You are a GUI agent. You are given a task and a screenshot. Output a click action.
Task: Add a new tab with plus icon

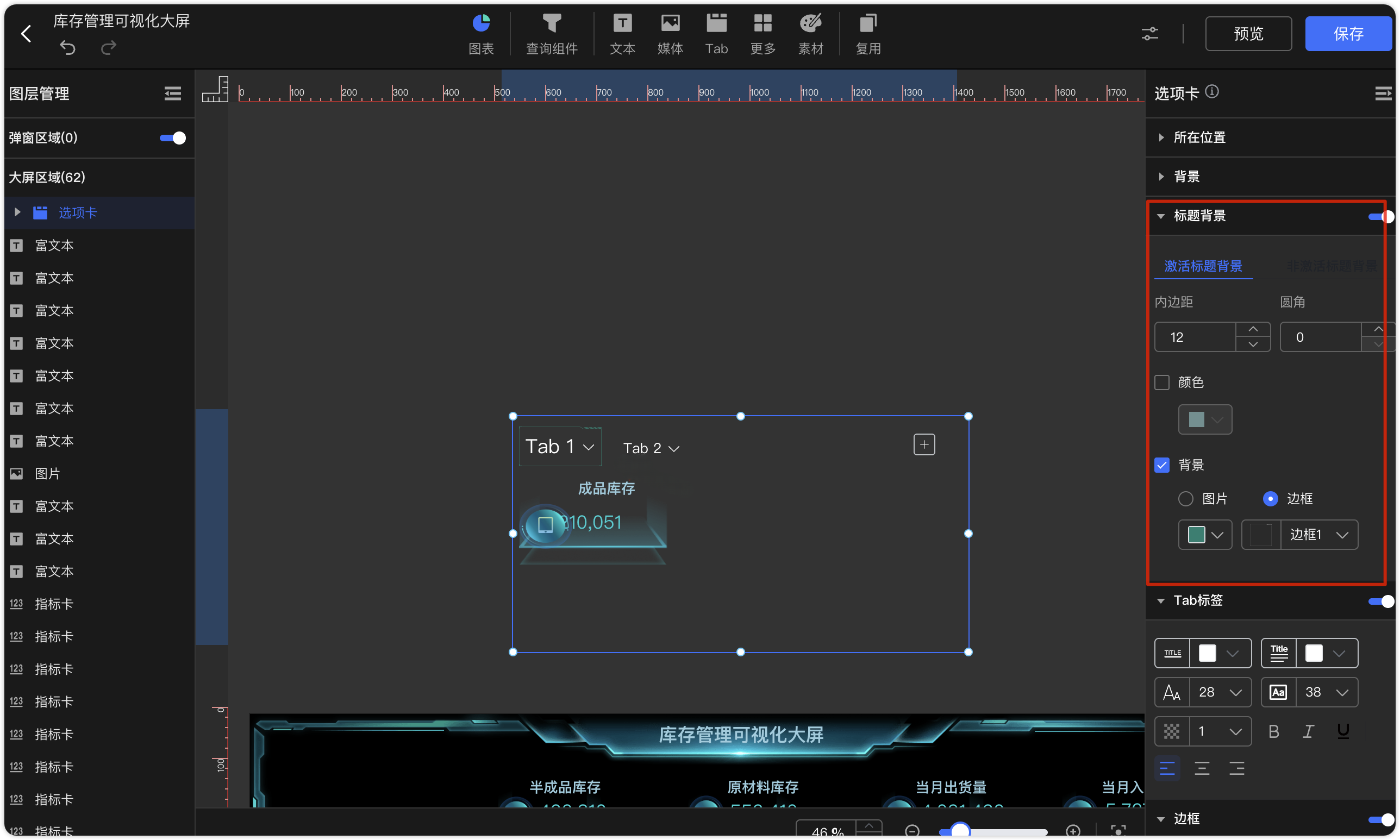pos(924,444)
